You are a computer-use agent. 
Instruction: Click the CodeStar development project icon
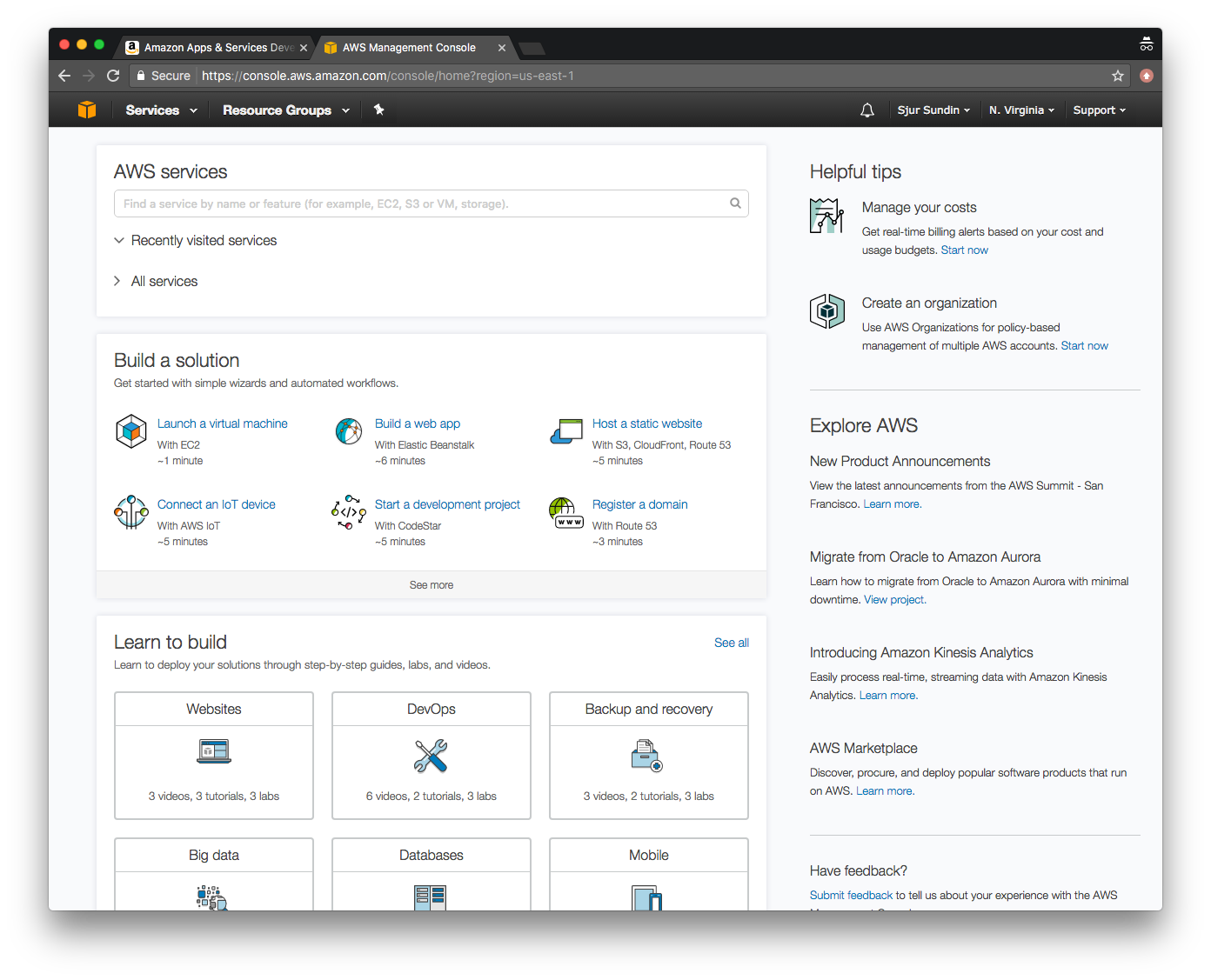click(x=349, y=512)
